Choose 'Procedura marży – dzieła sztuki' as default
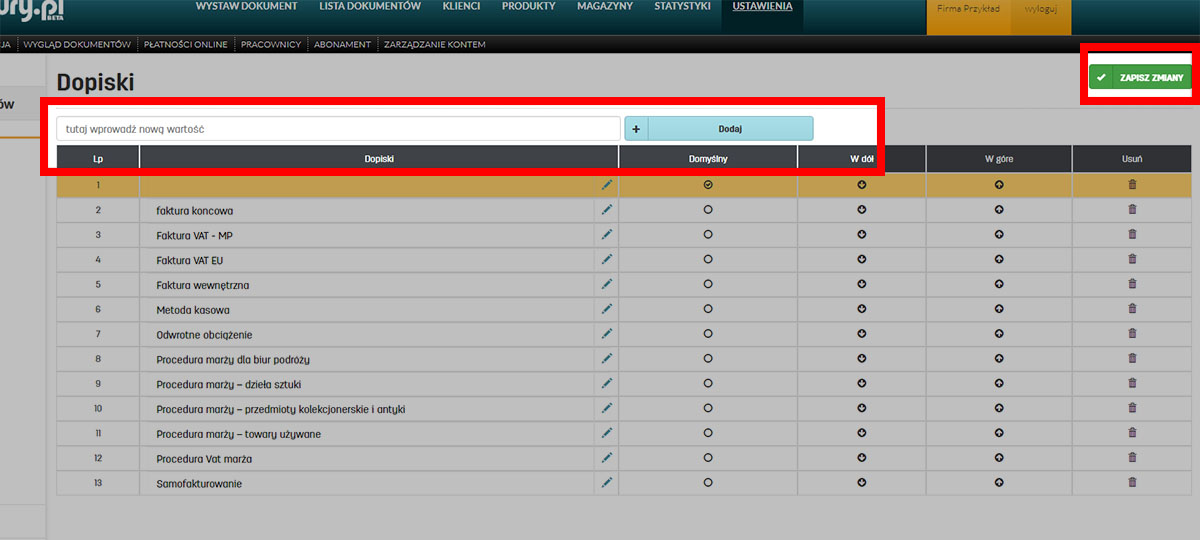The height and width of the screenshot is (540, 1200). pyautogui.click(x=708, y=384)
